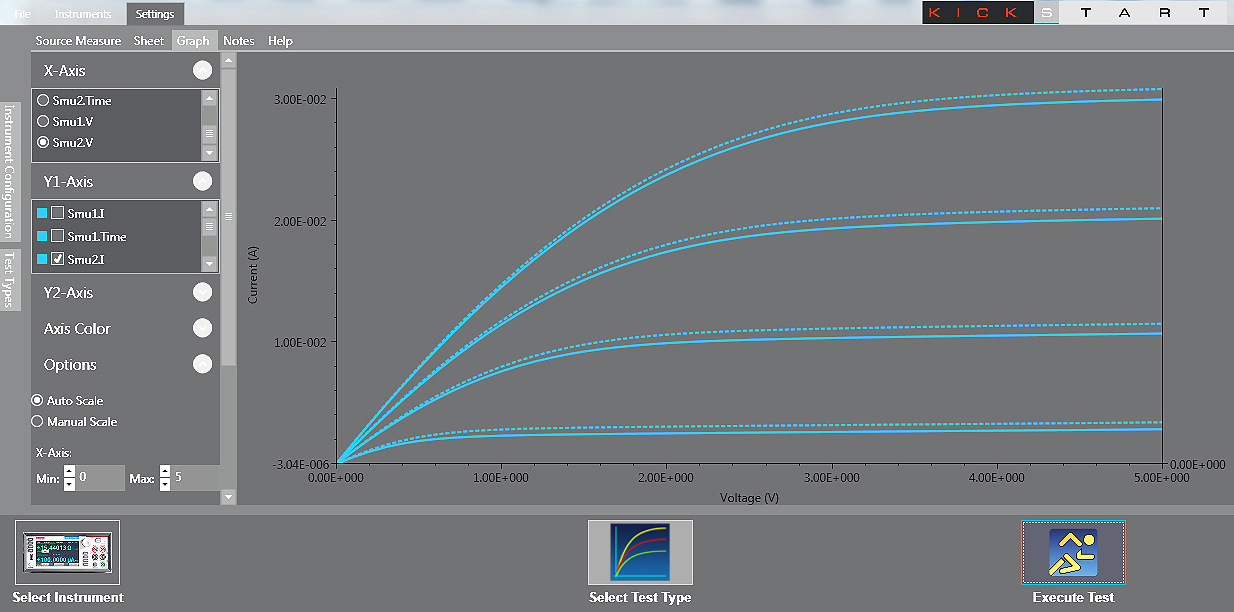Screen dimensions: 1234x612
Task: Collapse the X-Axis section
Action: [203, 70]
